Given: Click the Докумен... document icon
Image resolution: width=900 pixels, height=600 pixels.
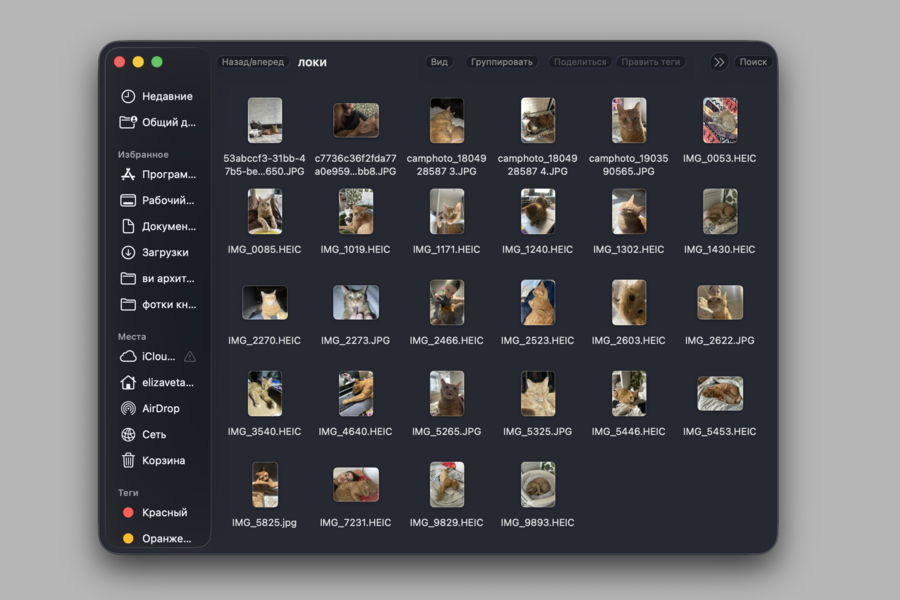Looking at the screenshot, I should [x=128, y=226].
